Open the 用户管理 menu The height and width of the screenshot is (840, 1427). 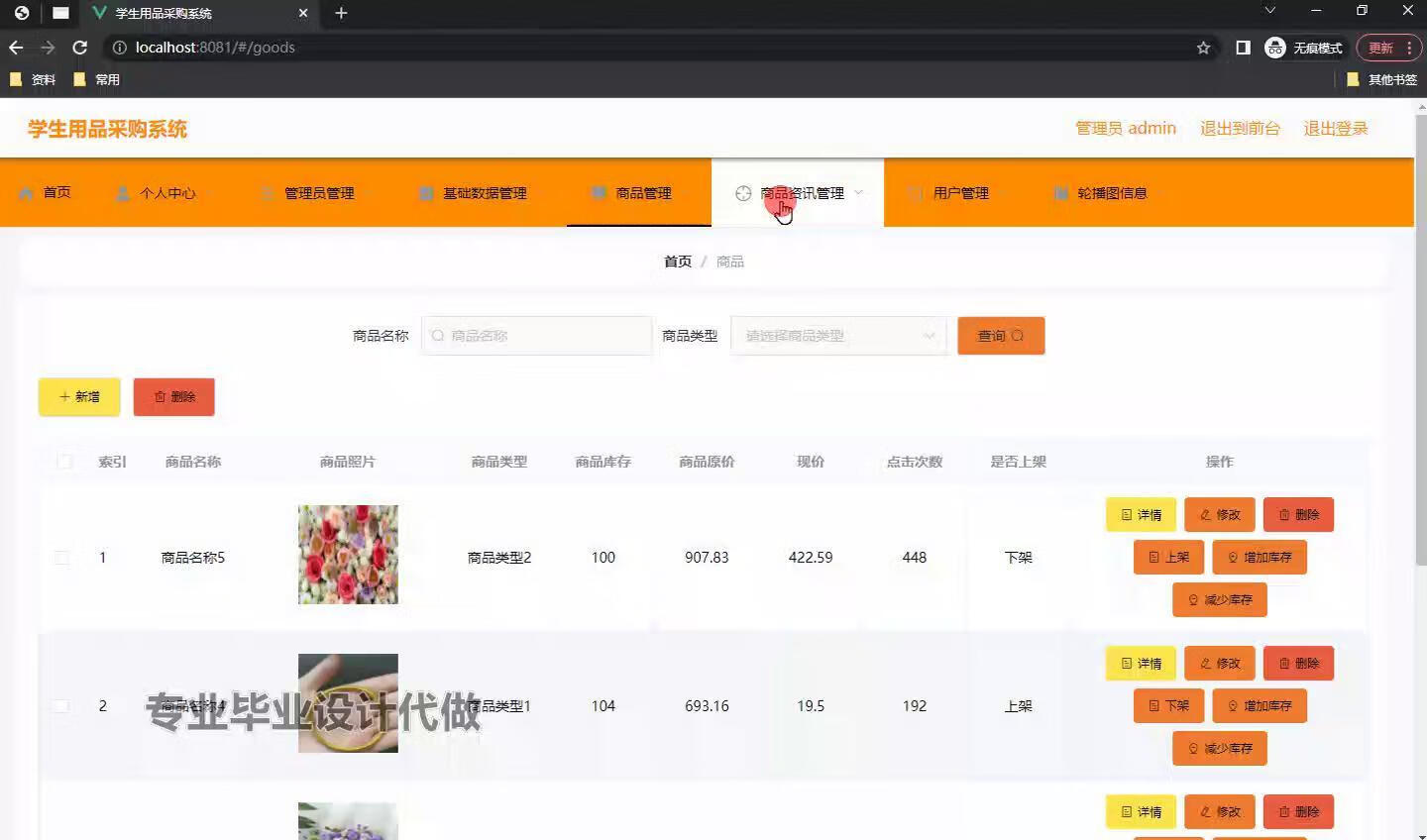(955, 193)
